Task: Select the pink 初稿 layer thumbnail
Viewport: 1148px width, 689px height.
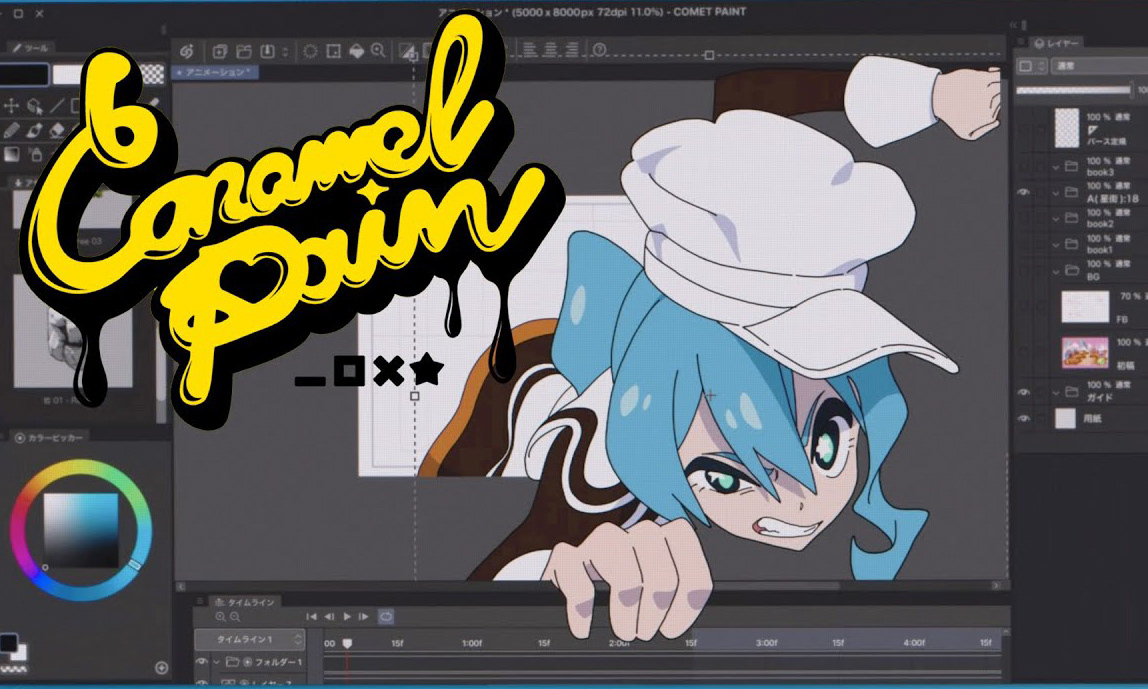Action: pyautogui.click(x=1085, y=352)
